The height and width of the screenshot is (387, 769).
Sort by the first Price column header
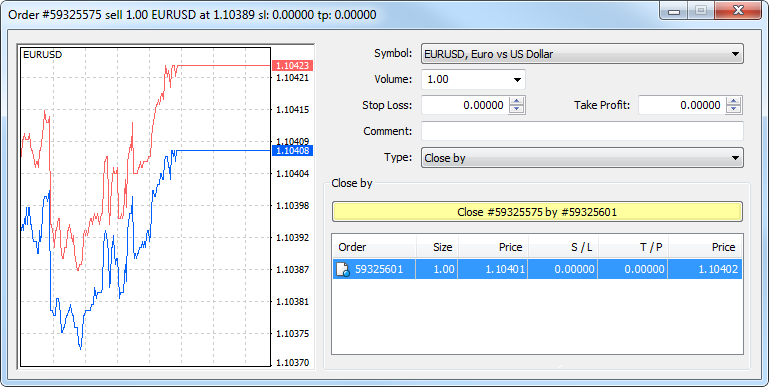(x=493, y=247)
